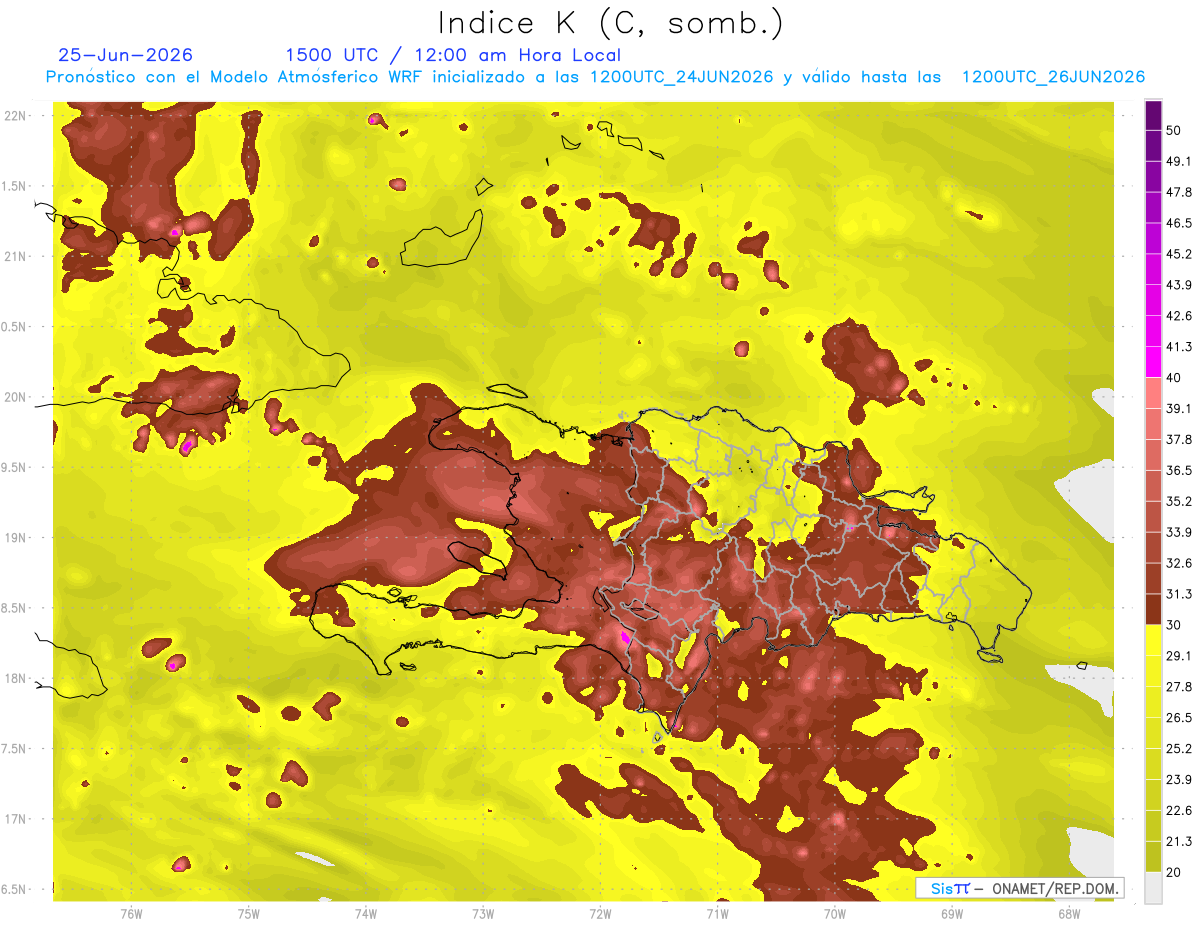Click the longitude label "69W"
The image size is (1200, 927).
951,914
